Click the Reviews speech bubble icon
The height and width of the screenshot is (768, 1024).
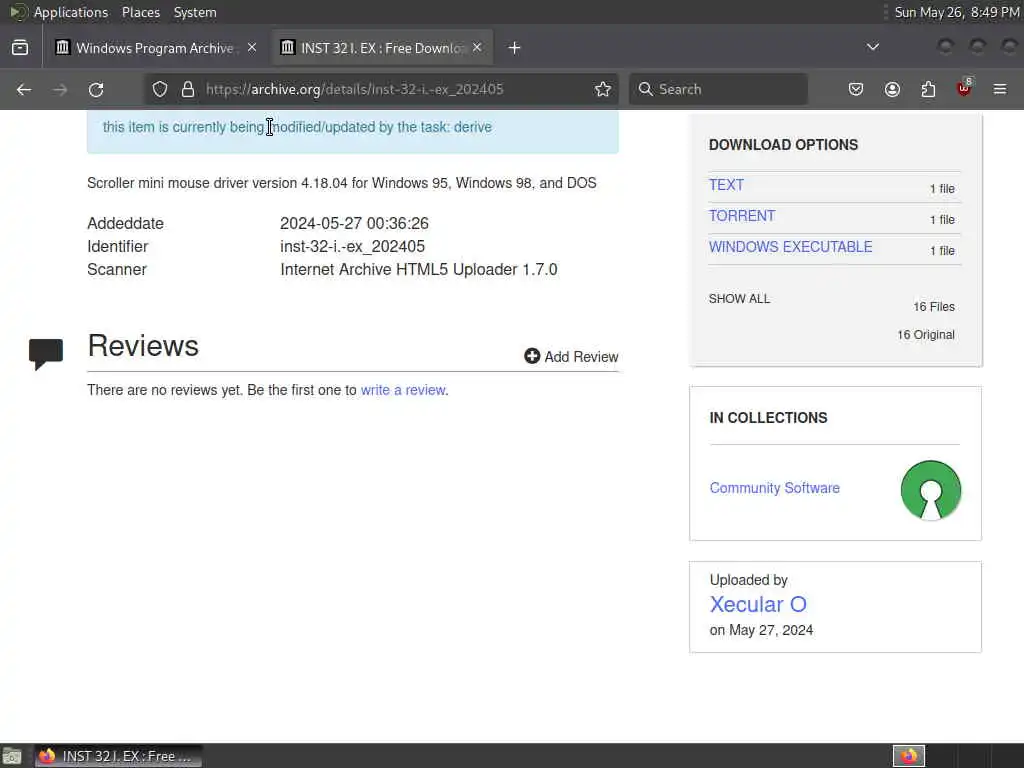pyautogui.click(x=46, y=354)
